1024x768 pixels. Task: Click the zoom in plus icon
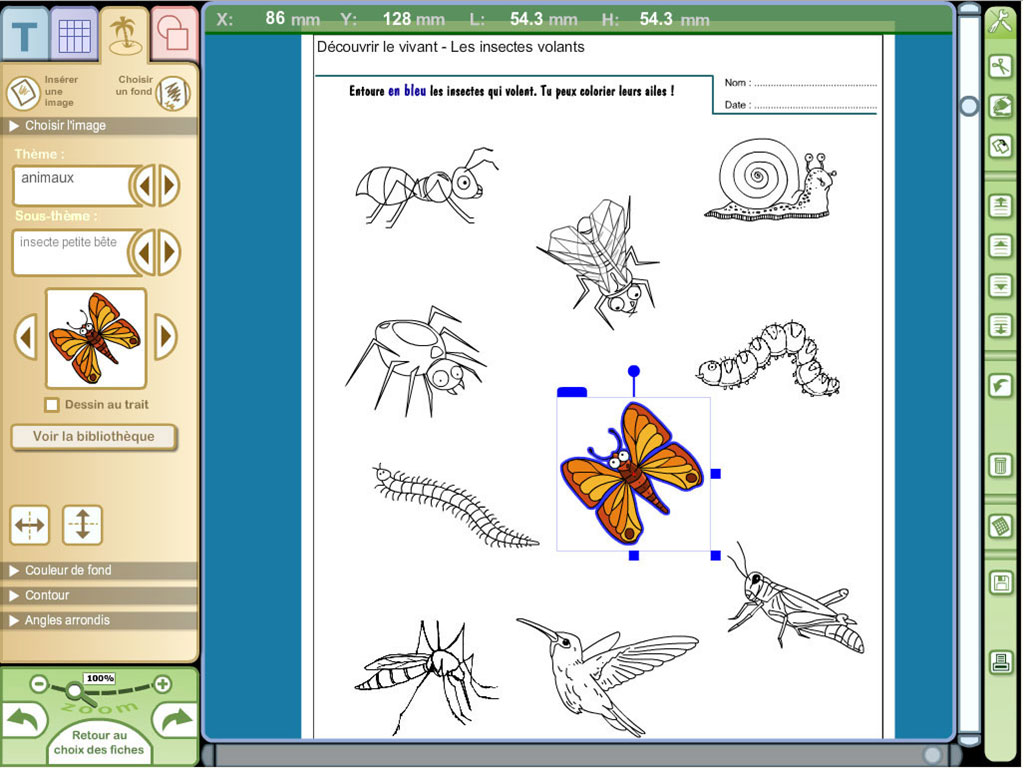pos(162,684)
